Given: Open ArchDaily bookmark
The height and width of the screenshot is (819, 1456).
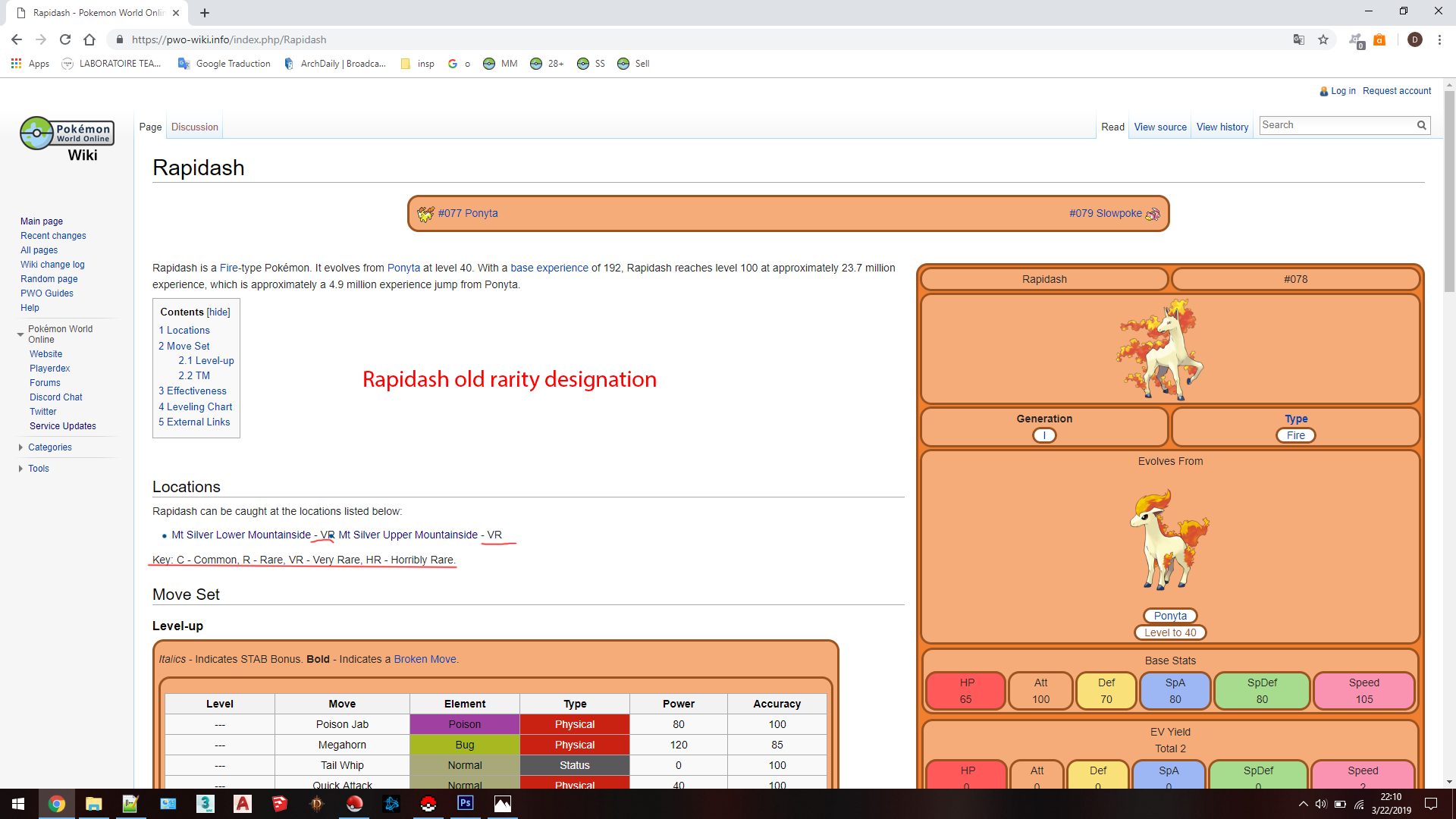Looking at the screenshot, I should pos(335,64).
